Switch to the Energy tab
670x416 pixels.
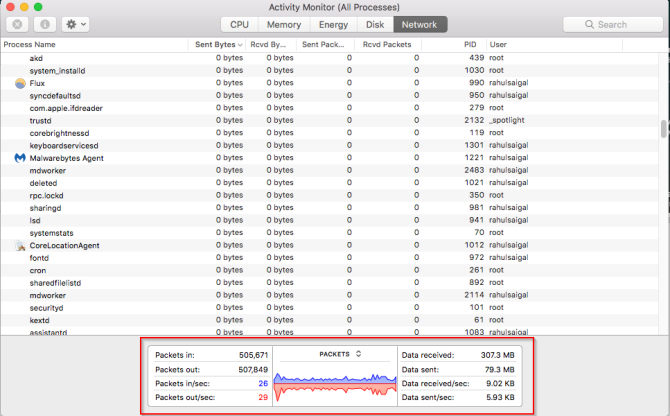333,24
